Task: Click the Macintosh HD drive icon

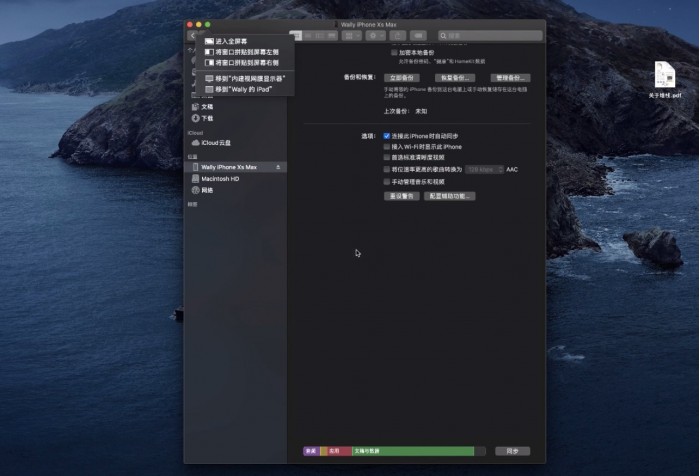Action: [195, 179]
